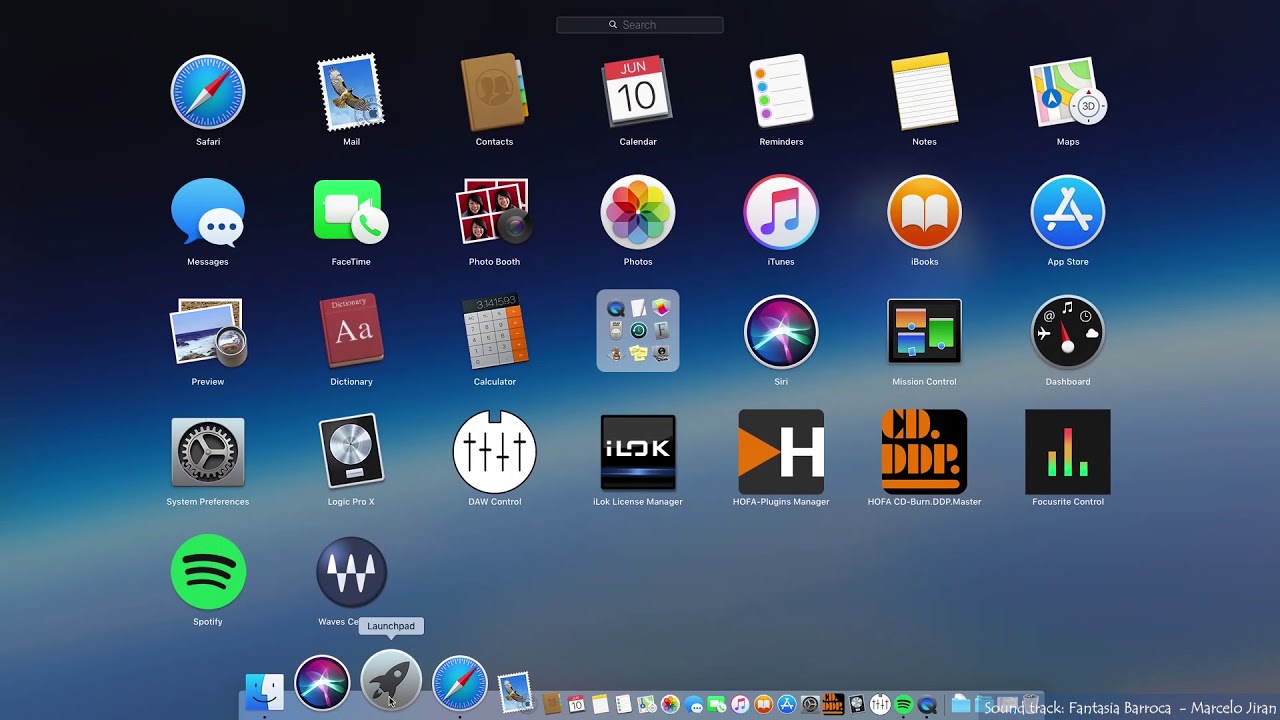Open Mission Control
The image size is (1280, 720).
click(924, 332)
